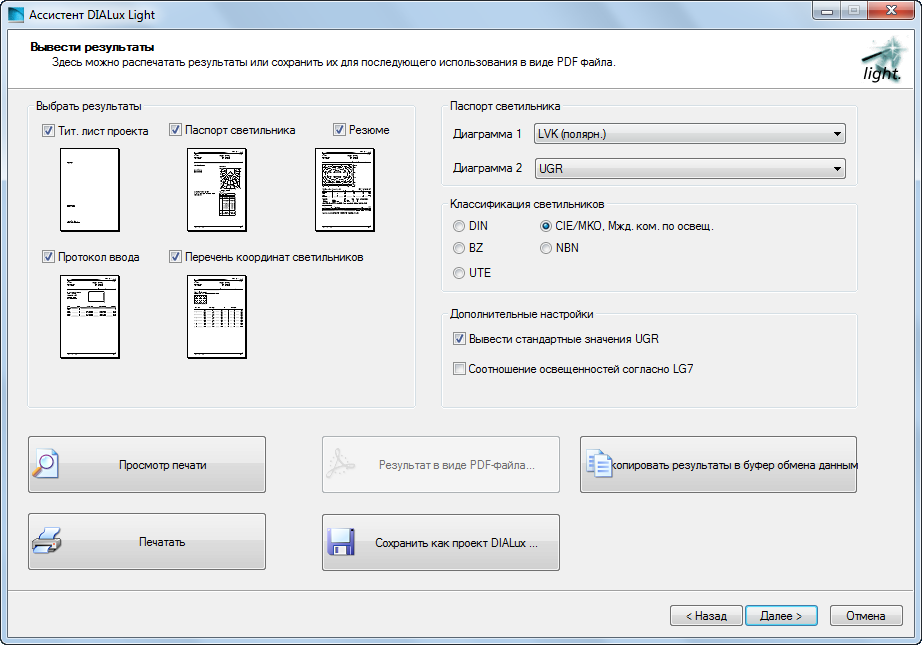Expand the Диаграмма 2 UGR dropdown

(x=690, y=169)
